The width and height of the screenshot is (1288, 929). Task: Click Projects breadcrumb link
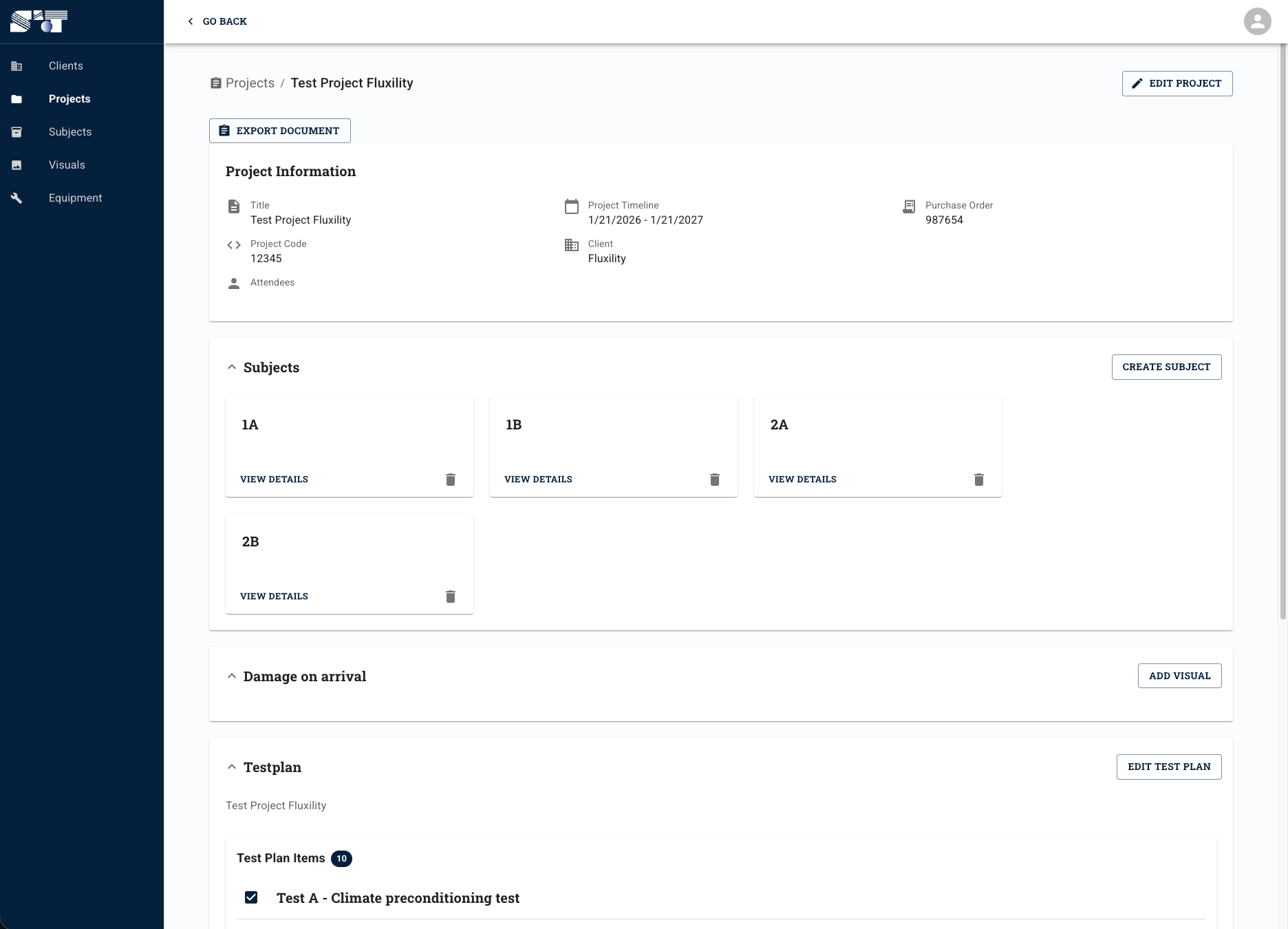250,83
